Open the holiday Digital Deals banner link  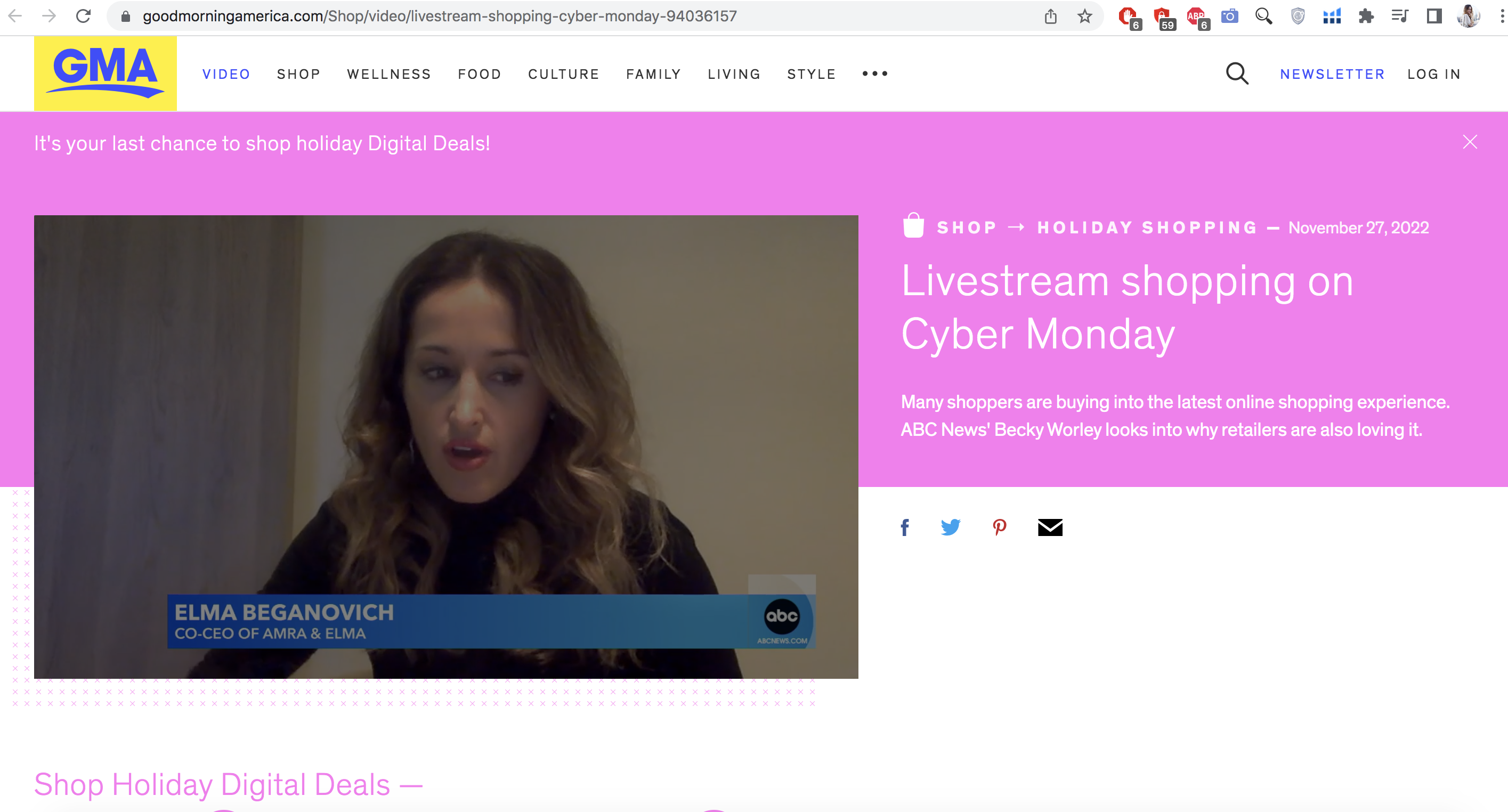point(262,143)
